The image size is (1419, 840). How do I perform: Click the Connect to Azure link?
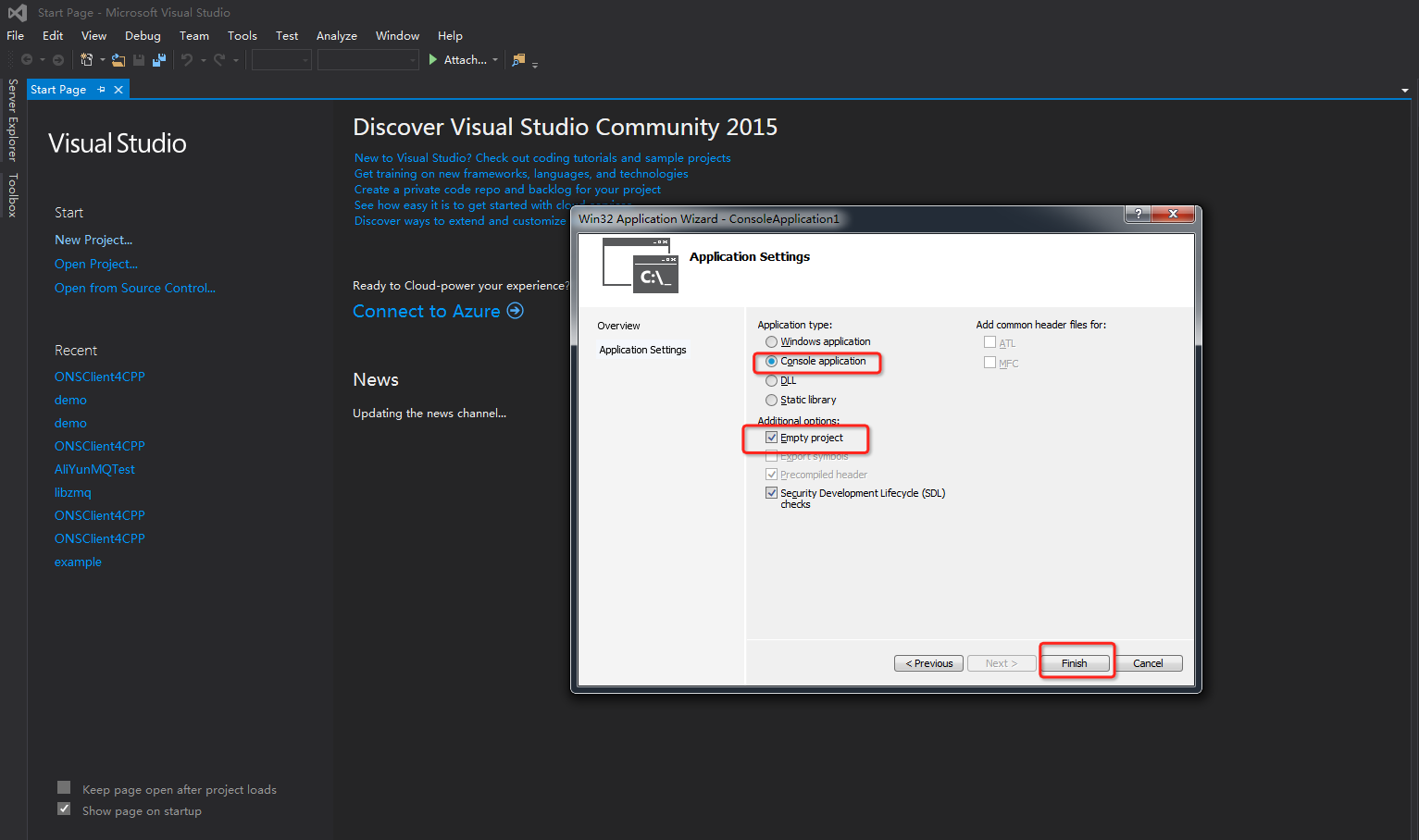tap(427, 311)
